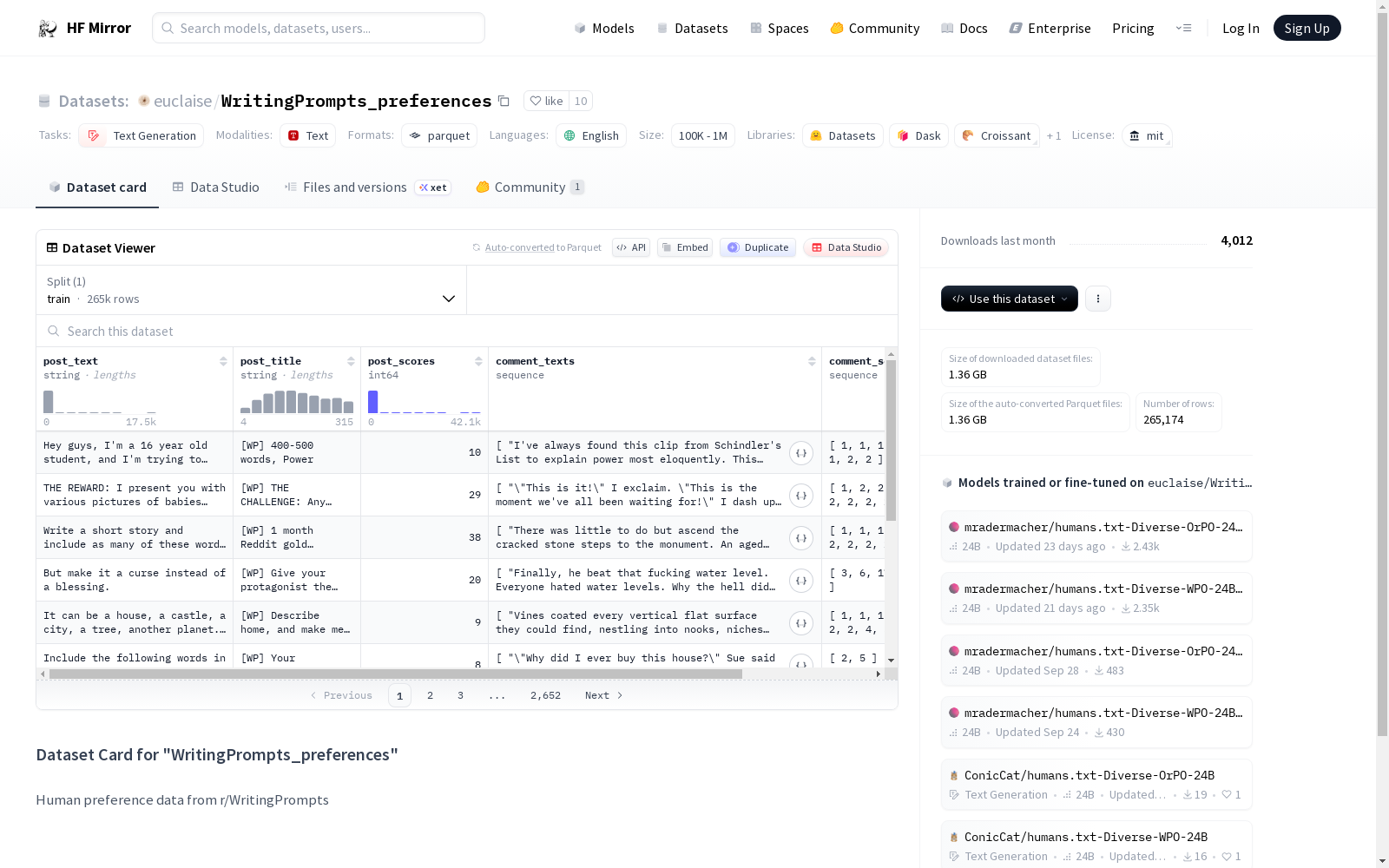Image resolution: width=1389 pixels, height=868 pixels.
Task: Select the 100K - 1M size tag
Action: 703,135
